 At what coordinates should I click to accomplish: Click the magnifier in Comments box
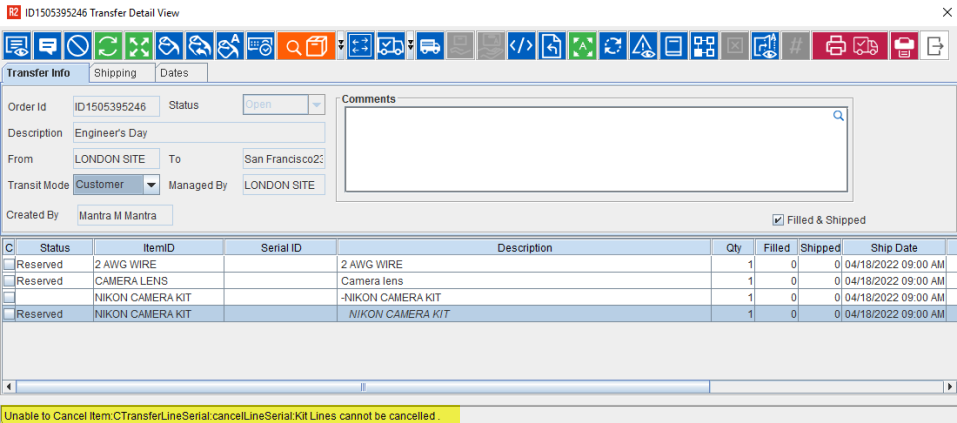[839, 116]
